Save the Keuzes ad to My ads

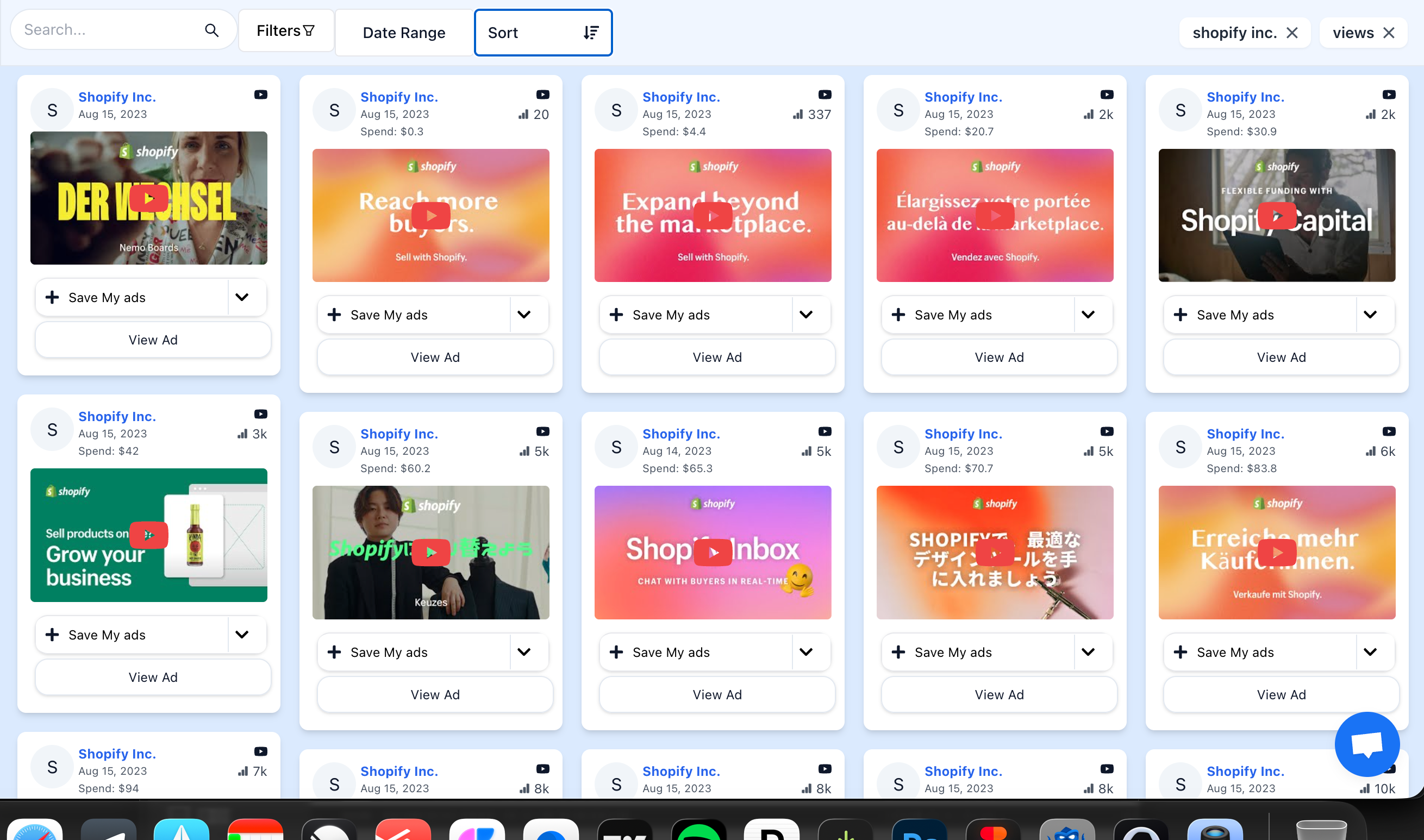tap(414, 652)
